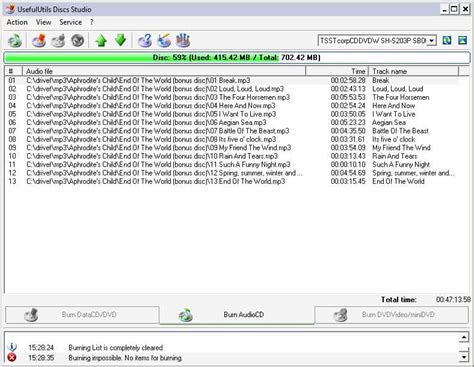Click time 00:03:13.43 of Rain And Tears
474x367 pixels.
pyautogui.click(x=348, y=156)
